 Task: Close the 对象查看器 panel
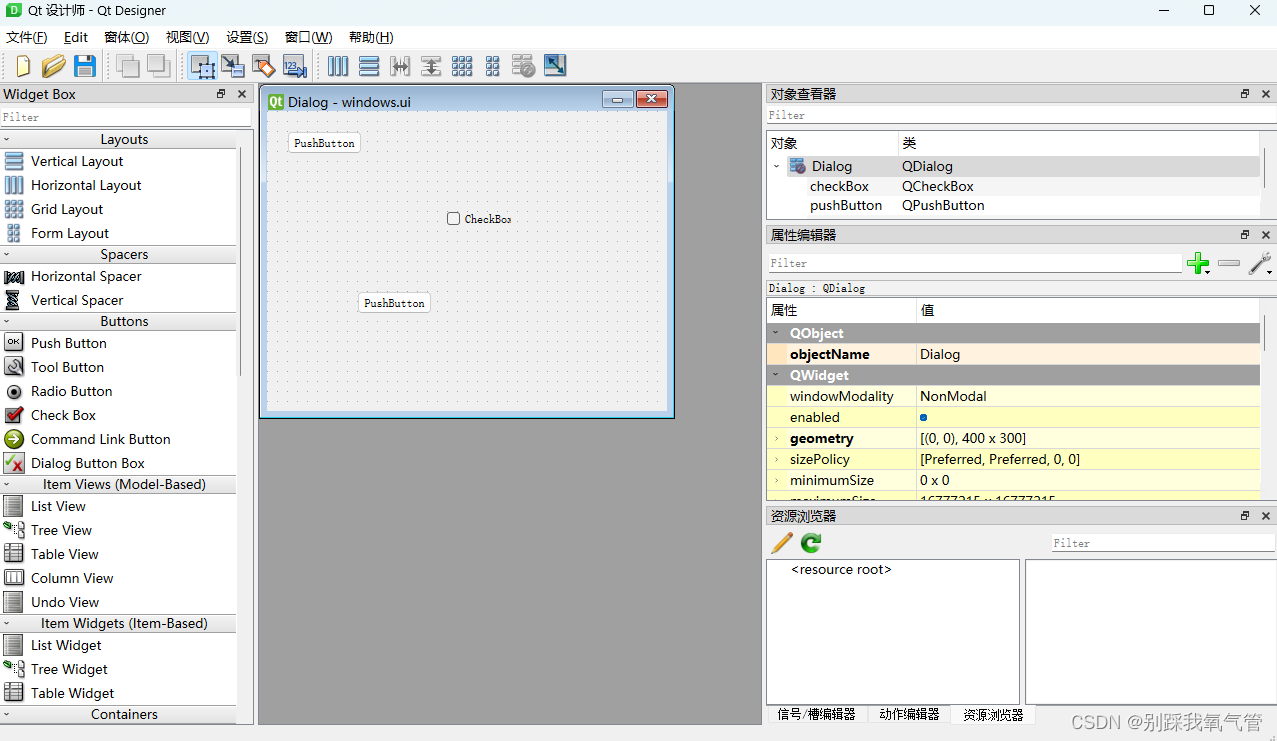1265,94
